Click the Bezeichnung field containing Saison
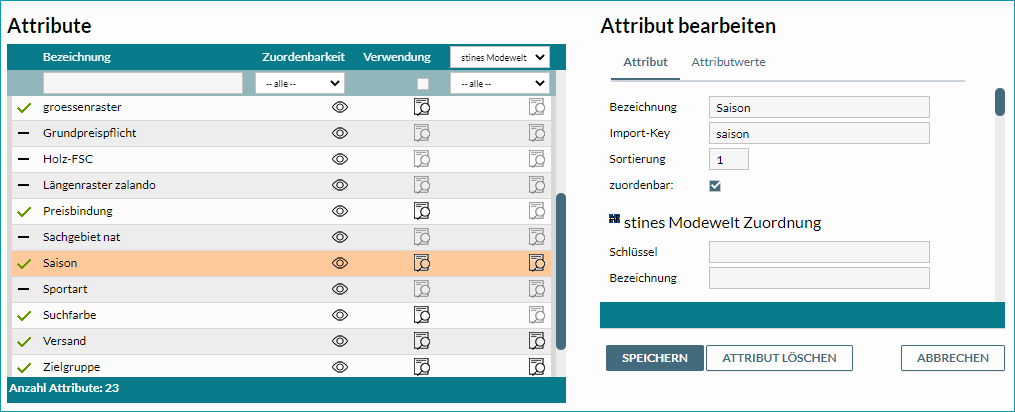Image resolution: width=1015 pixels, height=412 pixels. tap(819, 108)
